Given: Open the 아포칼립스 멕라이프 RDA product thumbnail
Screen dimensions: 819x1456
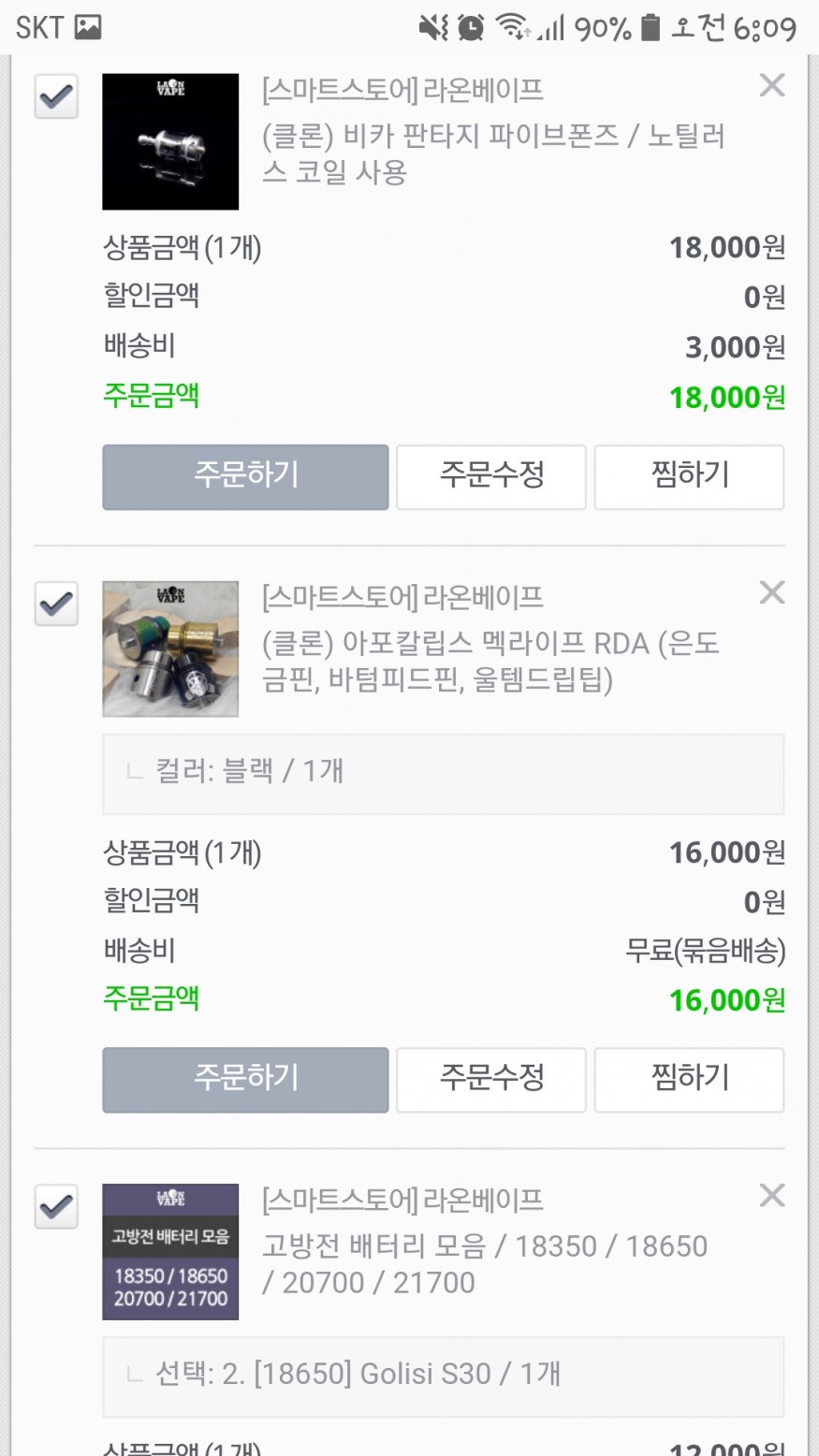Looking at the screenshot, I should 170,648.
